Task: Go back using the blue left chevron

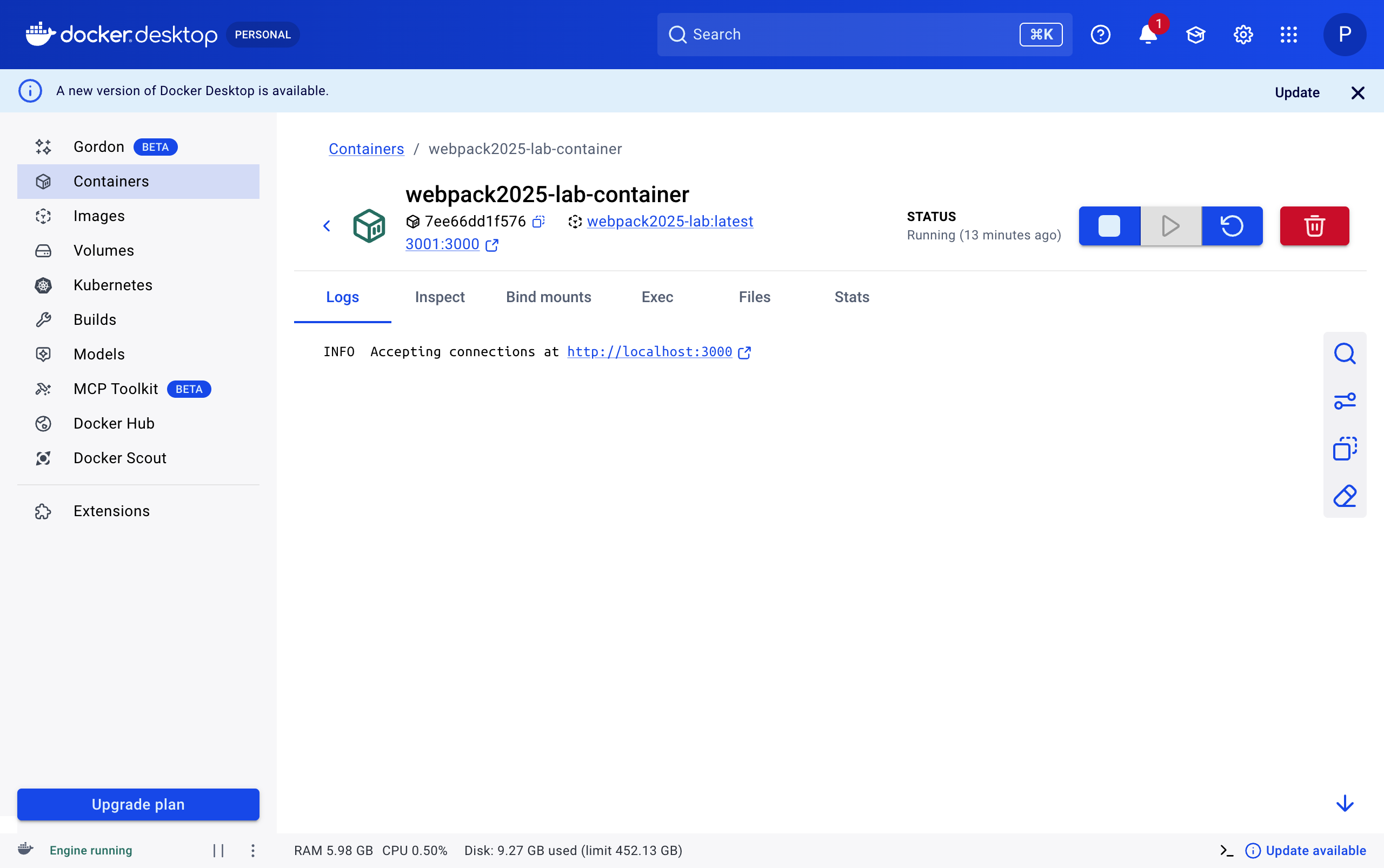Action: (x=327, y=226)
